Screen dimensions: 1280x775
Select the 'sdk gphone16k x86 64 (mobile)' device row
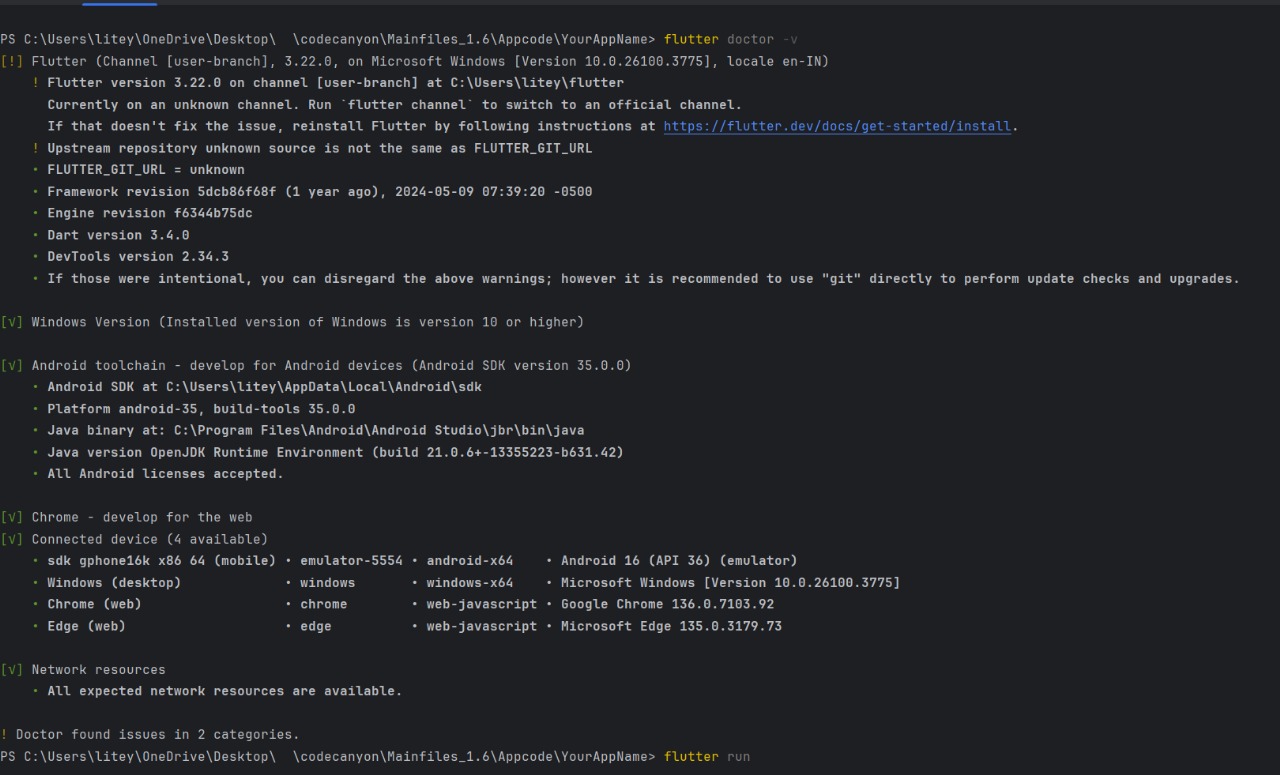pos(415,561)
